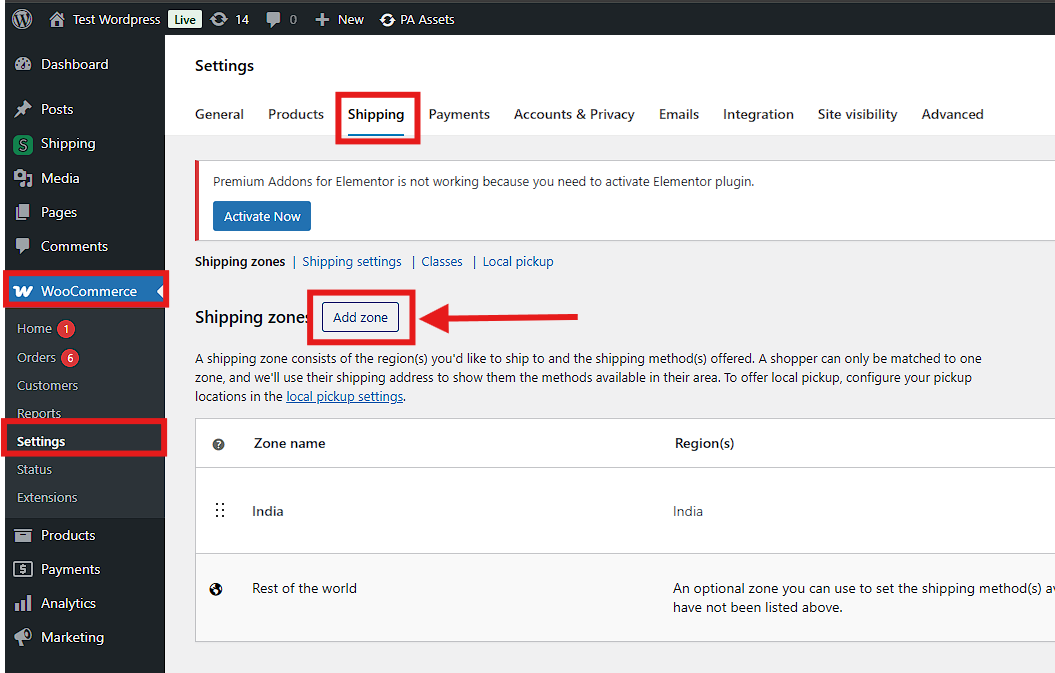Open WooCommerce Reports submenu item
The height and width of the screenshot is (673, 1055).
39,413
